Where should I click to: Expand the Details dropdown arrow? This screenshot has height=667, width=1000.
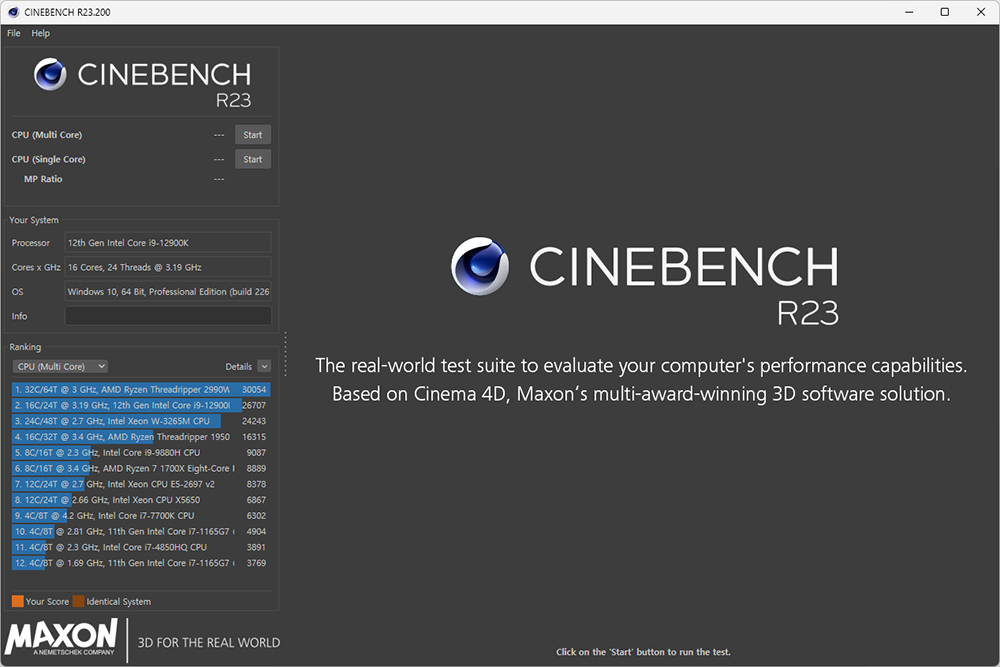[x=264, y=366]
